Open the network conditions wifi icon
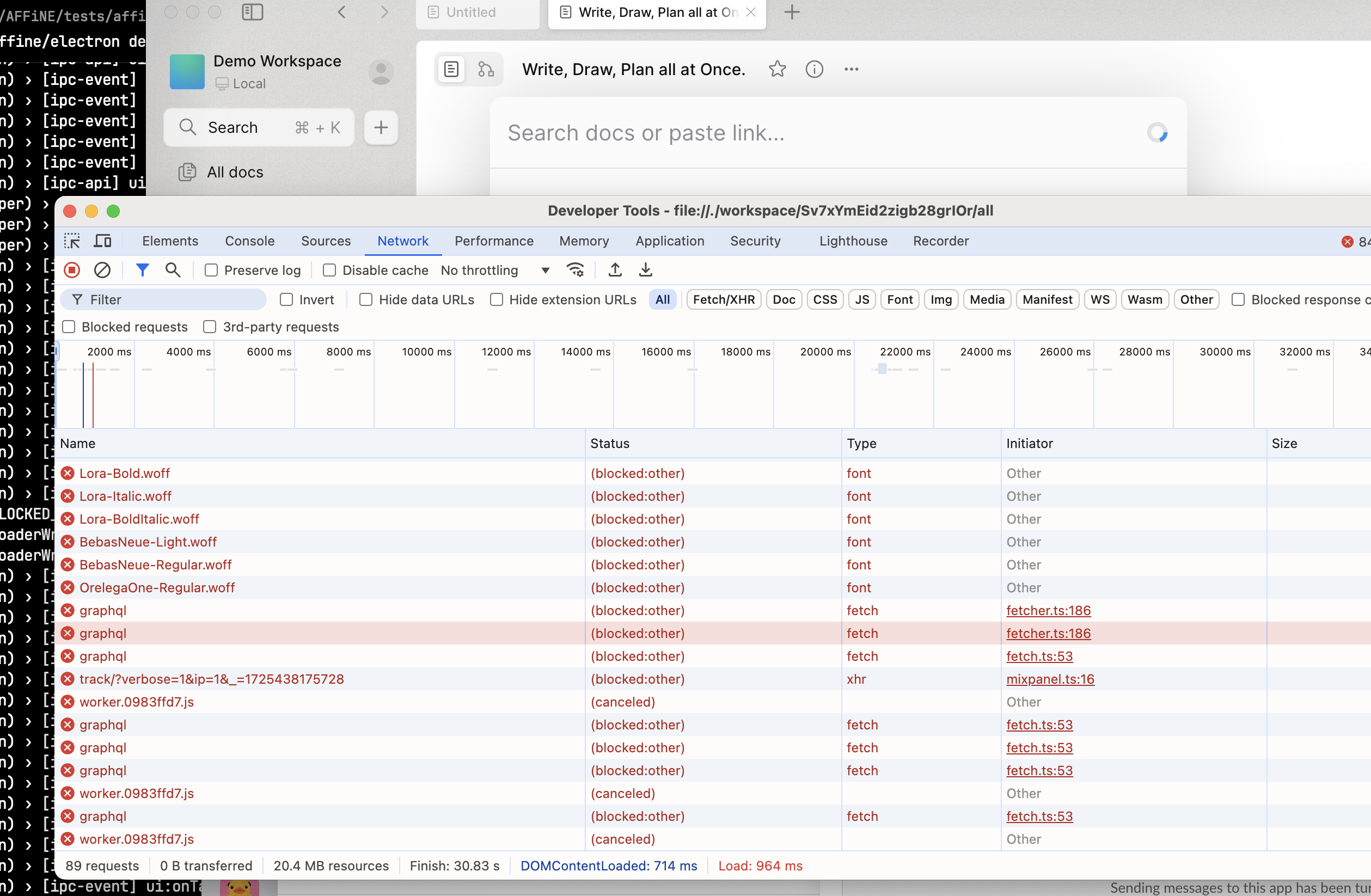The image size is (1371, 896). pyautogui.click(x=575, y=270)
